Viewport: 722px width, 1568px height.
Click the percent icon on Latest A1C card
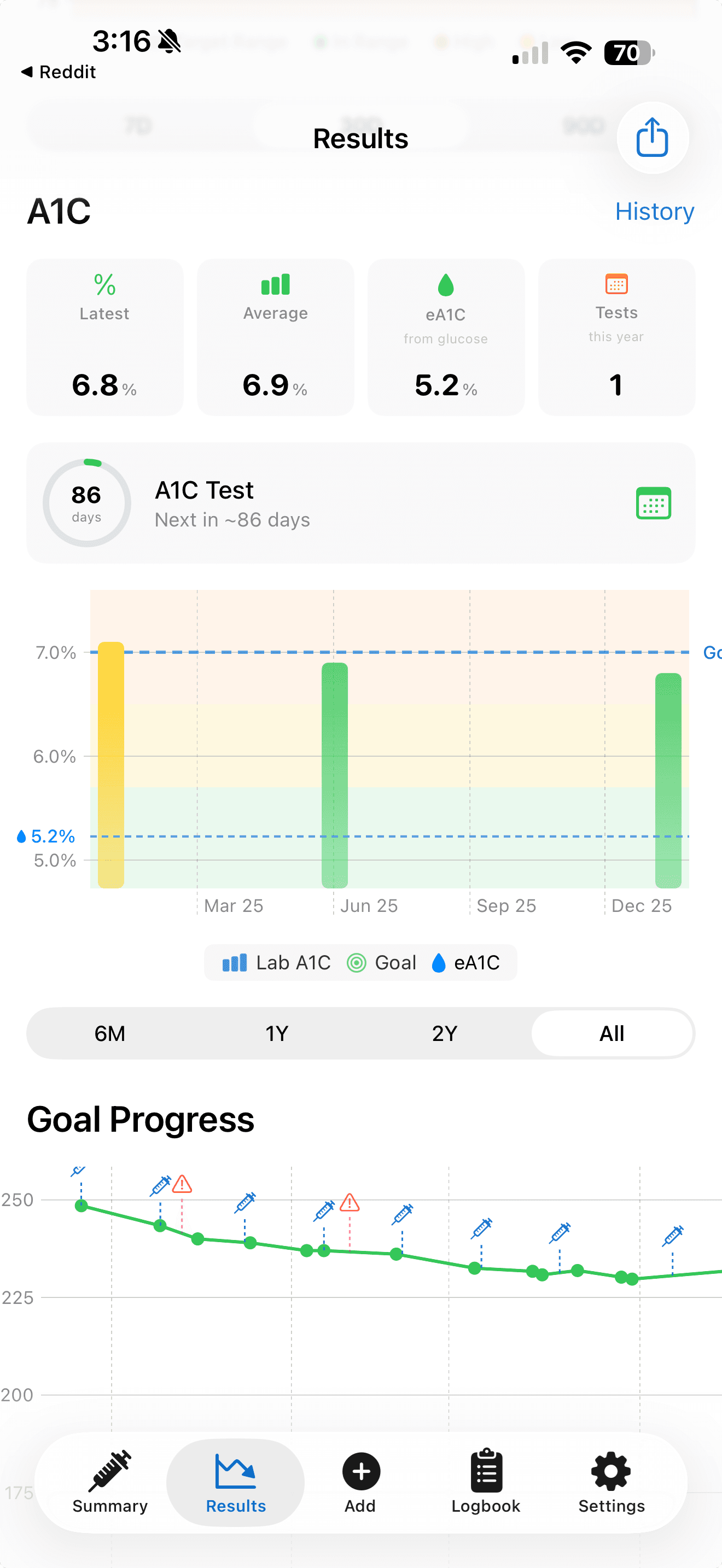(x=104, y=283)
